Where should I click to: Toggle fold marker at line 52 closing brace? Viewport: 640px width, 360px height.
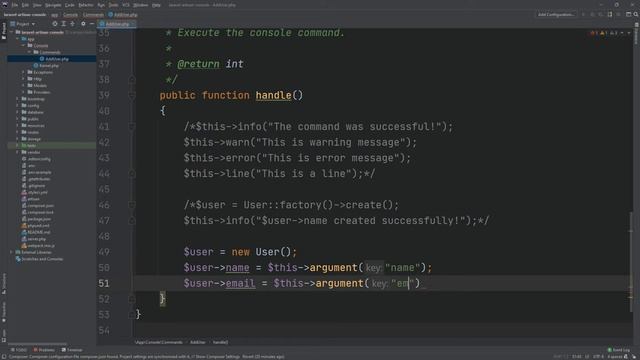pyautogui.click(x=131, y=299)
